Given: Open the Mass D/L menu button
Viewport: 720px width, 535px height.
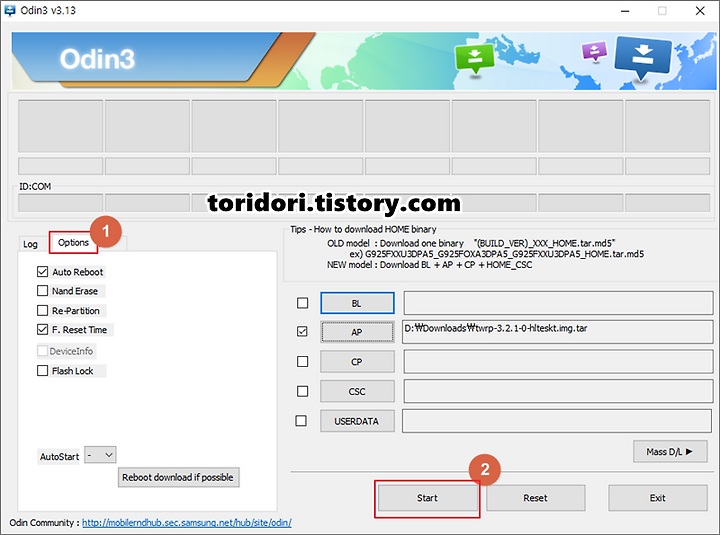Looking at the screenshot, I should [670, 452].
